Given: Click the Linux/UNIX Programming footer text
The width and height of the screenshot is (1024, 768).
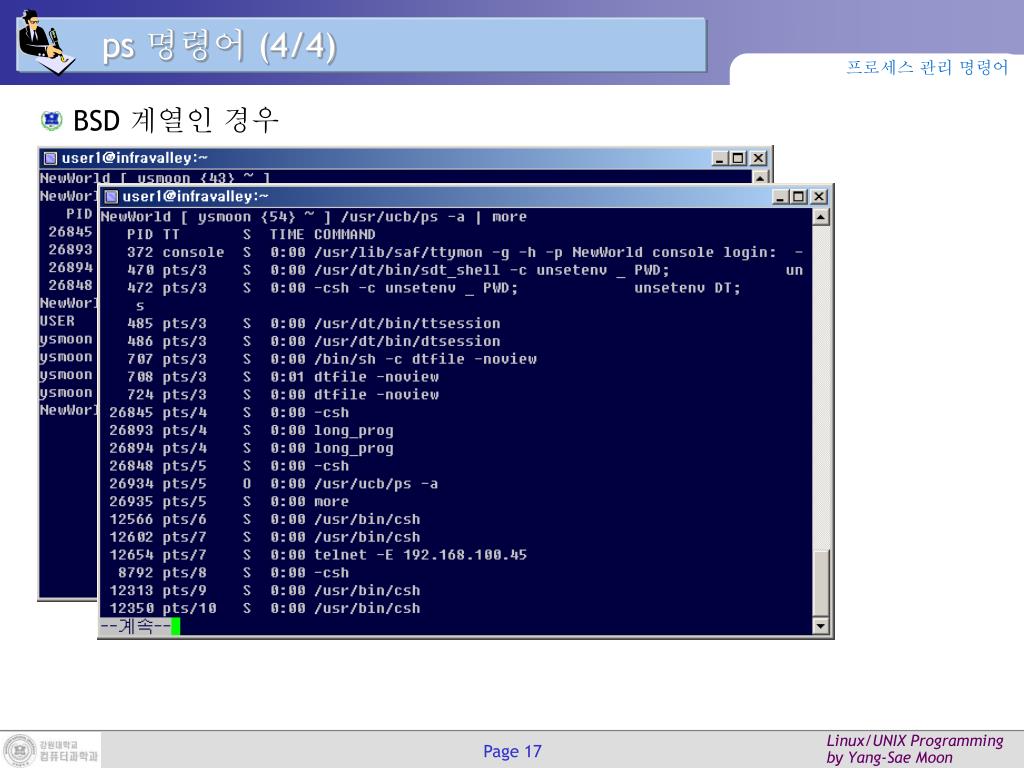Looking at the screenshot, I should [914, 741].
